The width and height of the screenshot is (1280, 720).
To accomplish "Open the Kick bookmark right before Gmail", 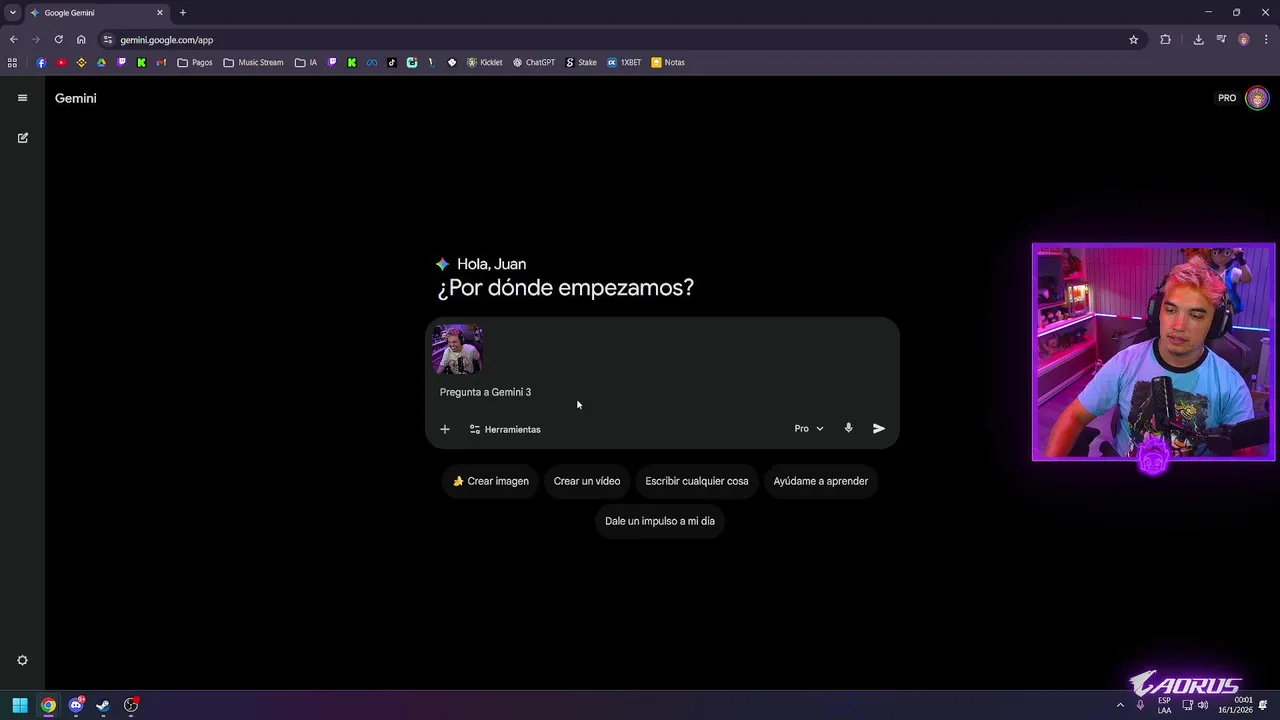I will coord(141,62).
